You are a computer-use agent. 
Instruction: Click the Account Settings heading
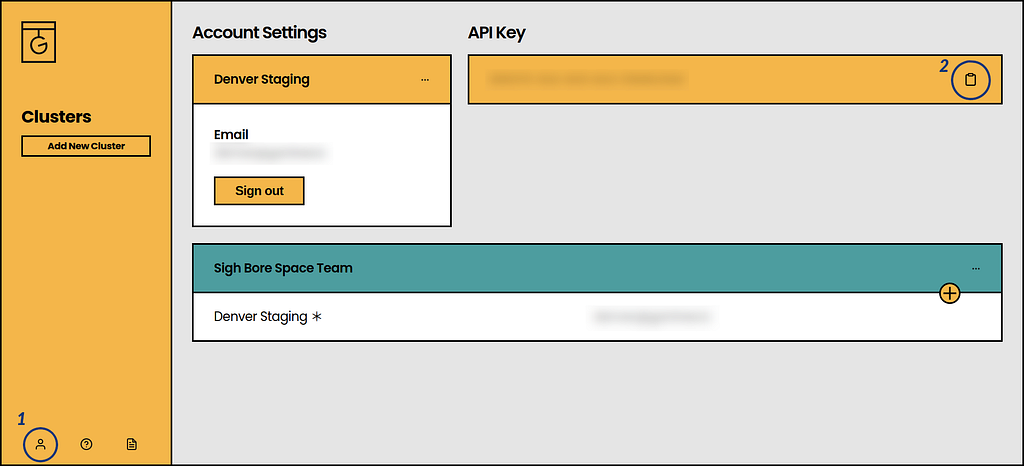point(259,33)
